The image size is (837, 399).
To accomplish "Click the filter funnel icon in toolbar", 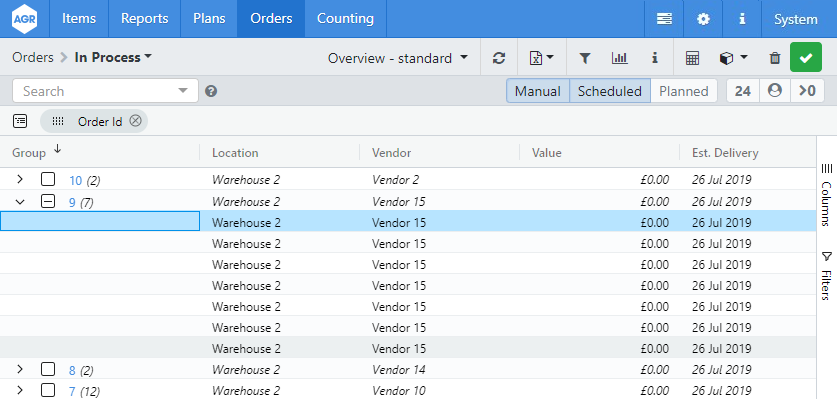I will pos(585,58).
